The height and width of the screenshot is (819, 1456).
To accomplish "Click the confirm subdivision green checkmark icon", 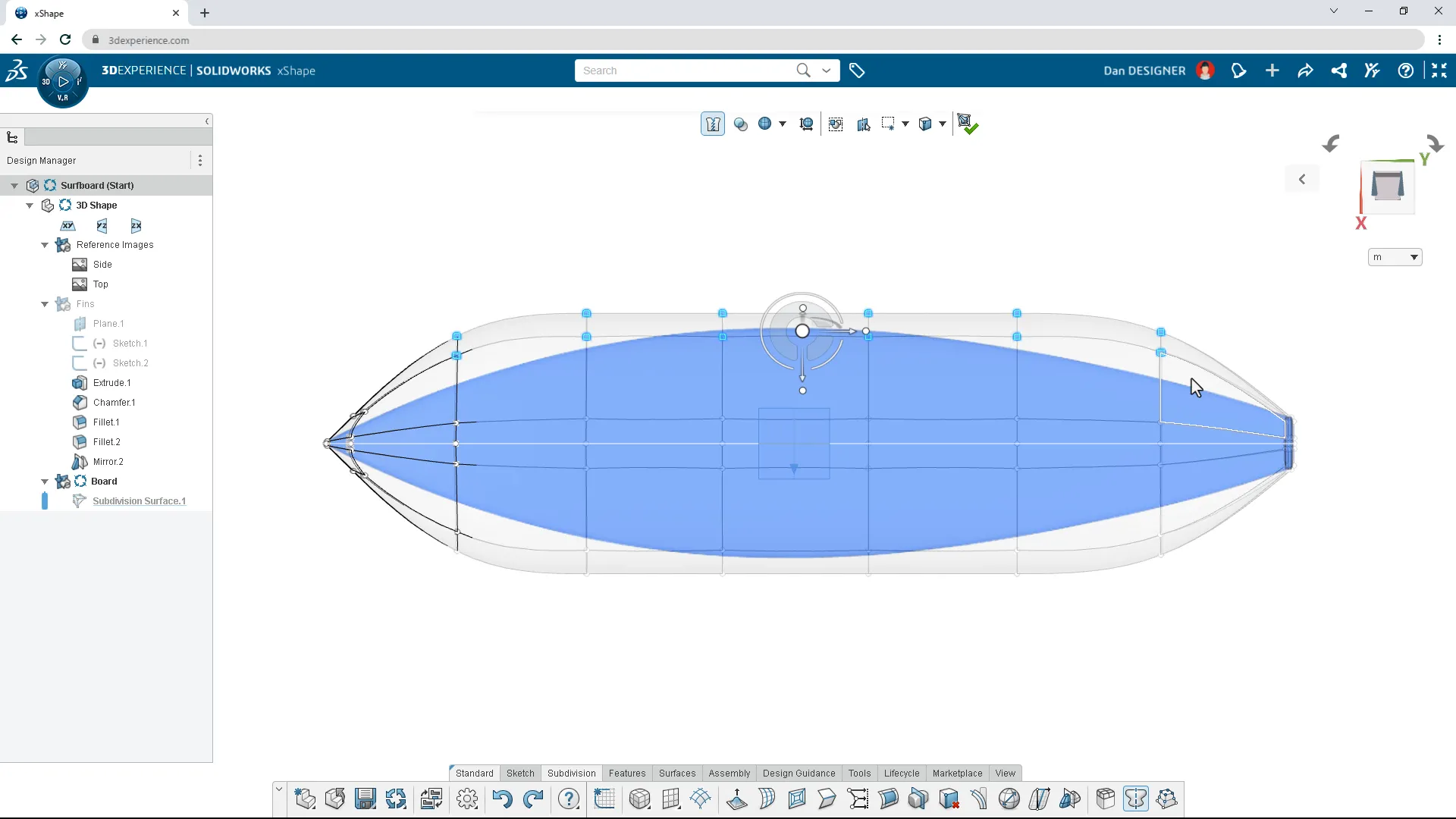I will [967, 124].
